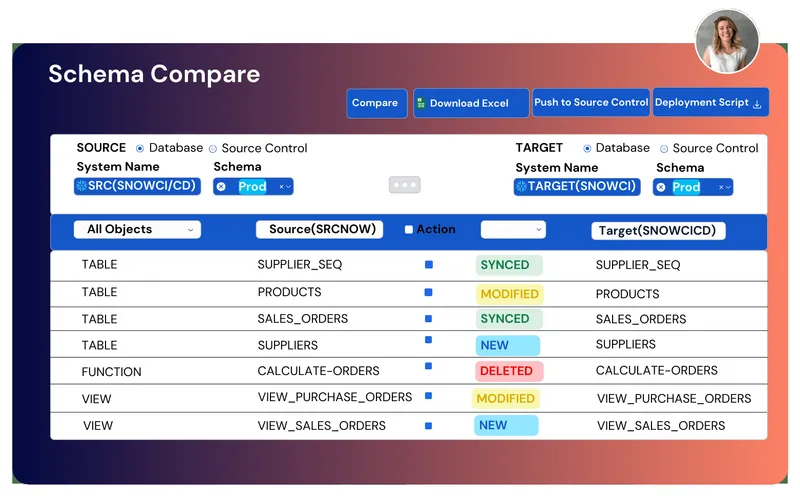Select target cell PRODUCTS
Screen dimensions: 800x496
coord(628,294)
